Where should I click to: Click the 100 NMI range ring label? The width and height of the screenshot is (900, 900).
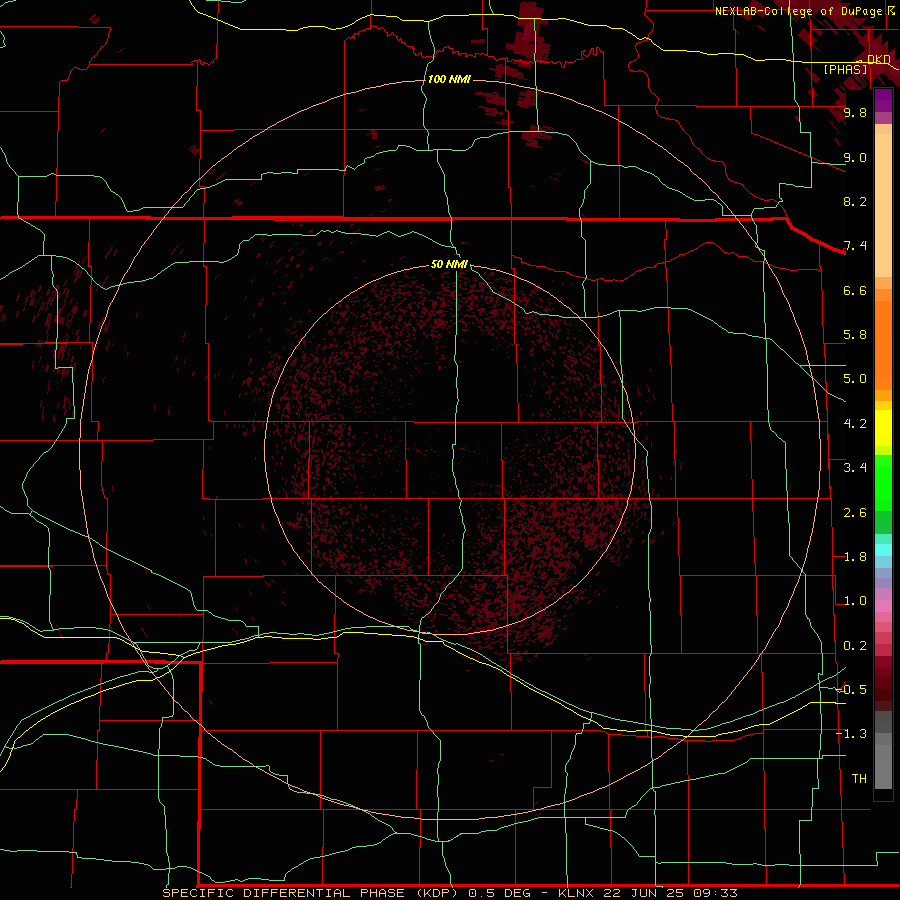click(449, 79)
